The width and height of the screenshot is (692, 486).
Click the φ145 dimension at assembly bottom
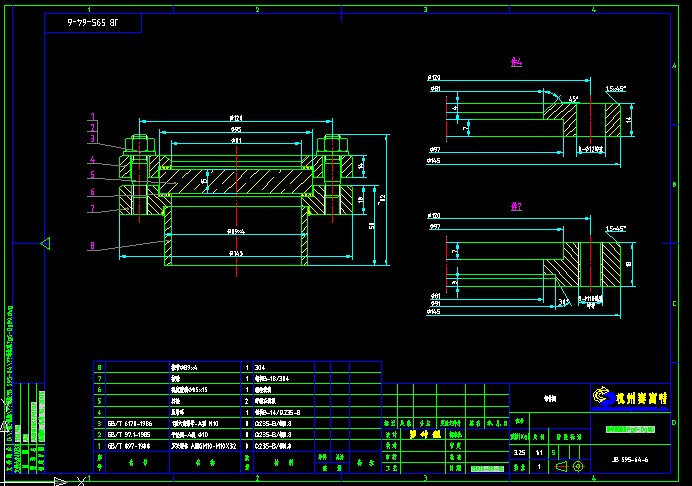(x=235, y=254)
